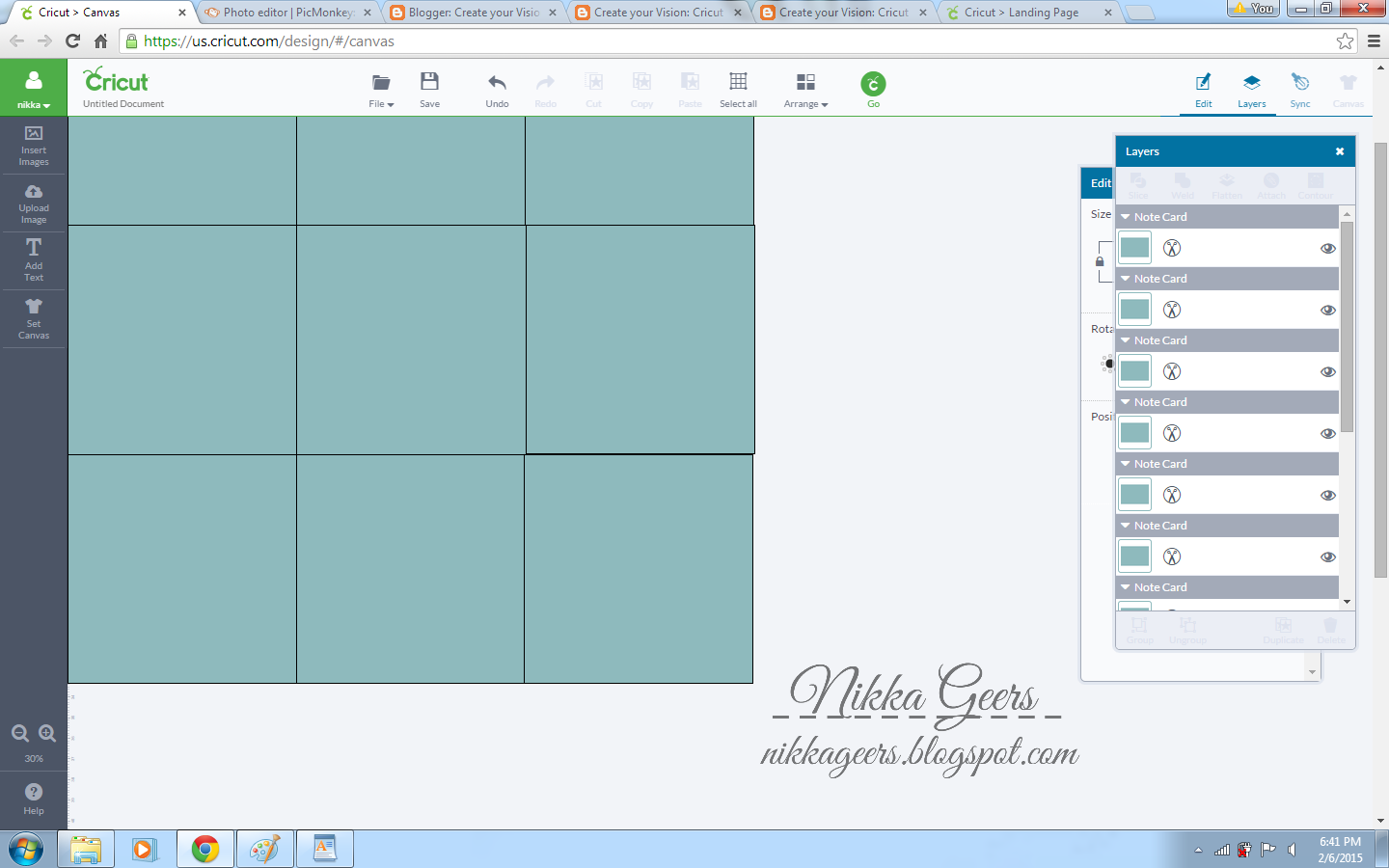1389x868 pixels.
Task: Click the Add Text tool
Action: [x=33, y=259]
